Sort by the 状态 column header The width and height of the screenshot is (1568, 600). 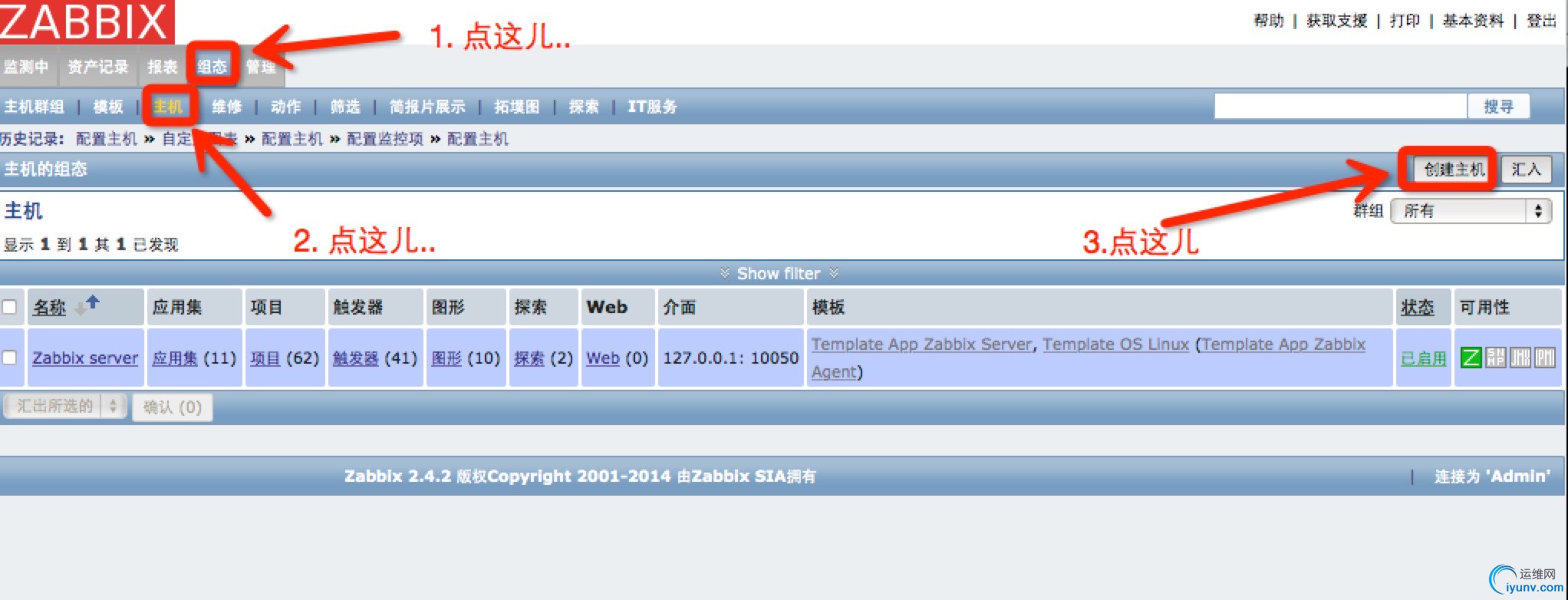pos(1417,307)
